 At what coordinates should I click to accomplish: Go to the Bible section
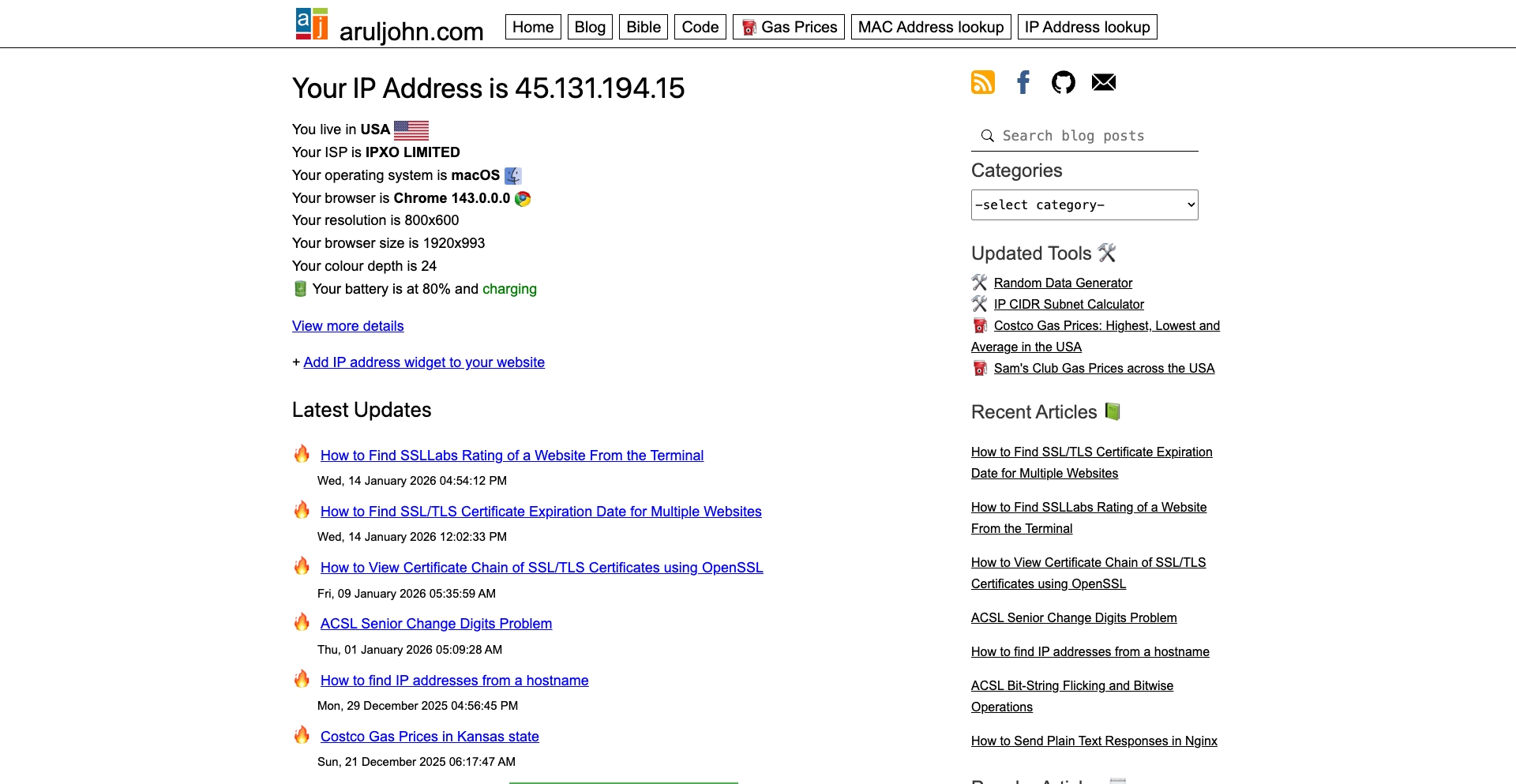(x=643, y=26)
